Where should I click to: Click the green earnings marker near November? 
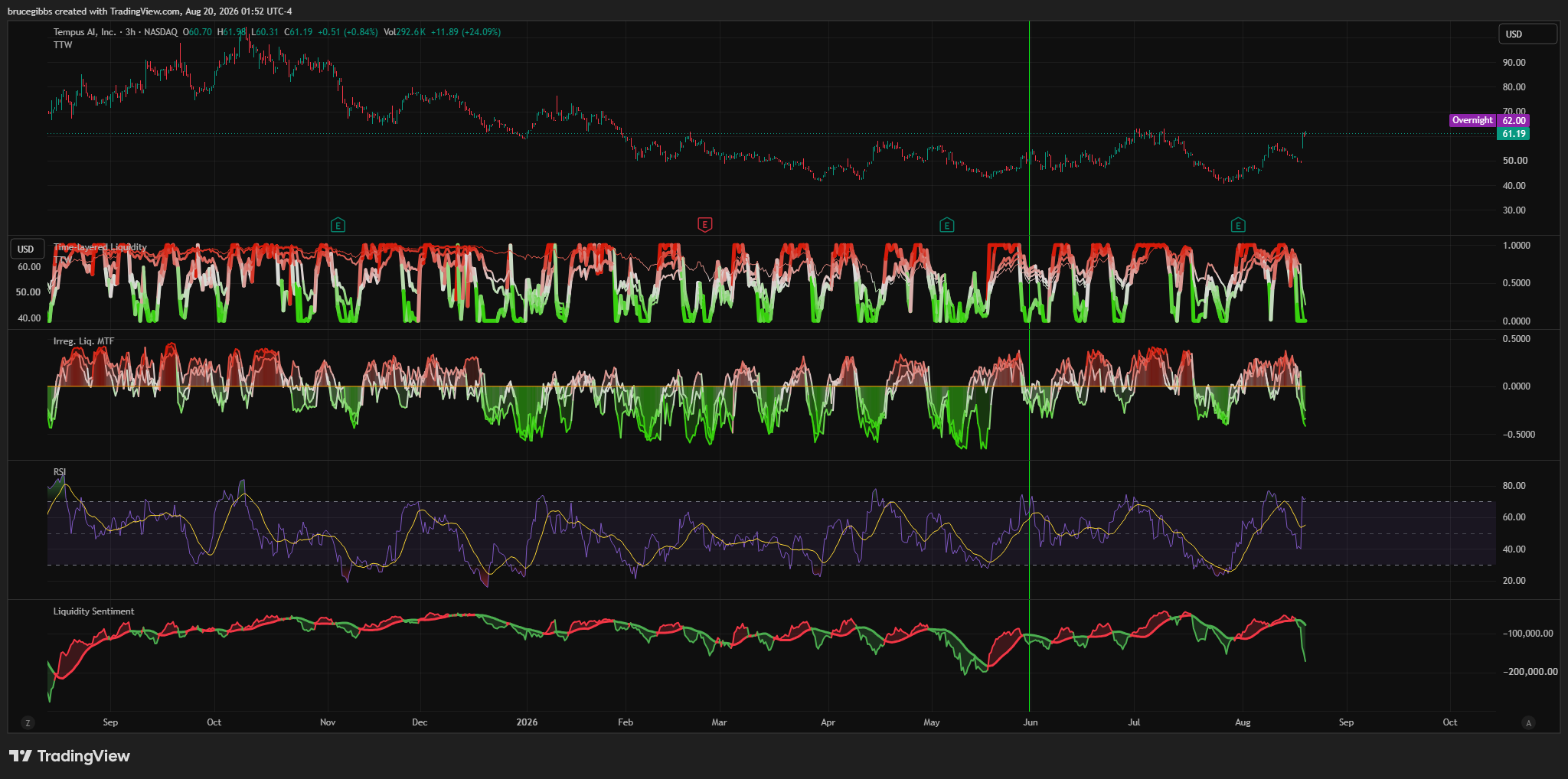tap(338, 225)
